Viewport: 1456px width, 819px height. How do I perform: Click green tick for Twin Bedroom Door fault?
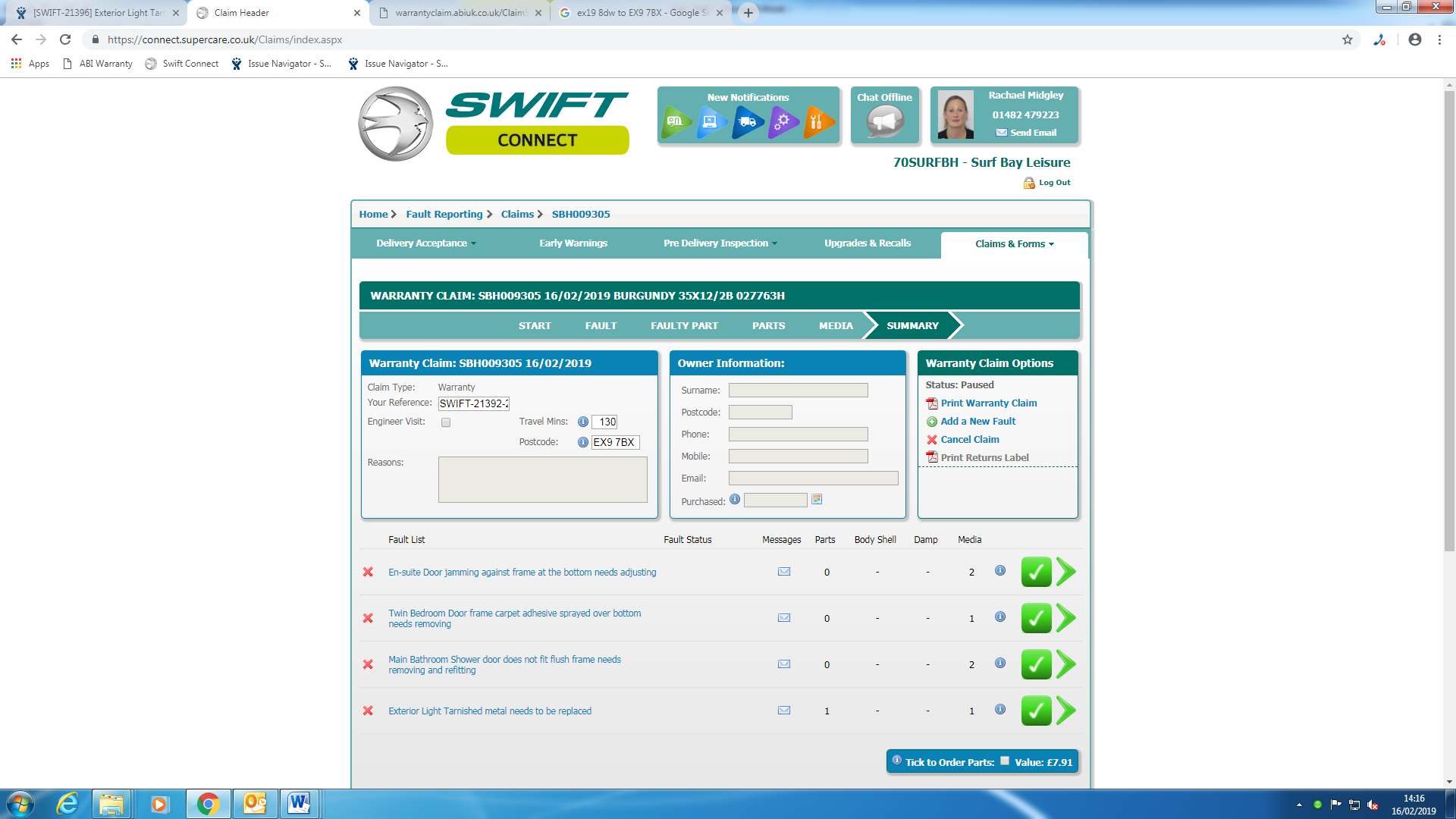(1036, 618)
